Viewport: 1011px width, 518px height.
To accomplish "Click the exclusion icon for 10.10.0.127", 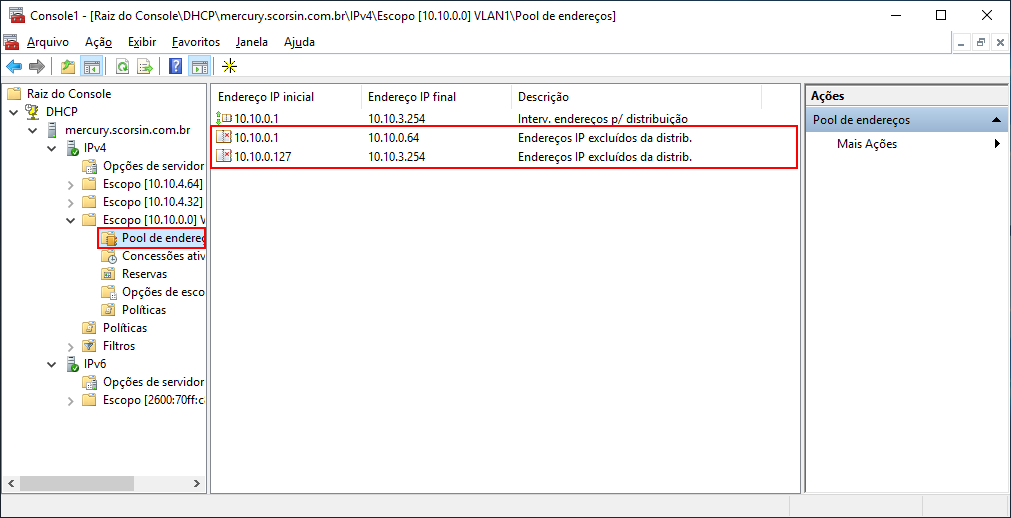I will (x=224, y=156).
